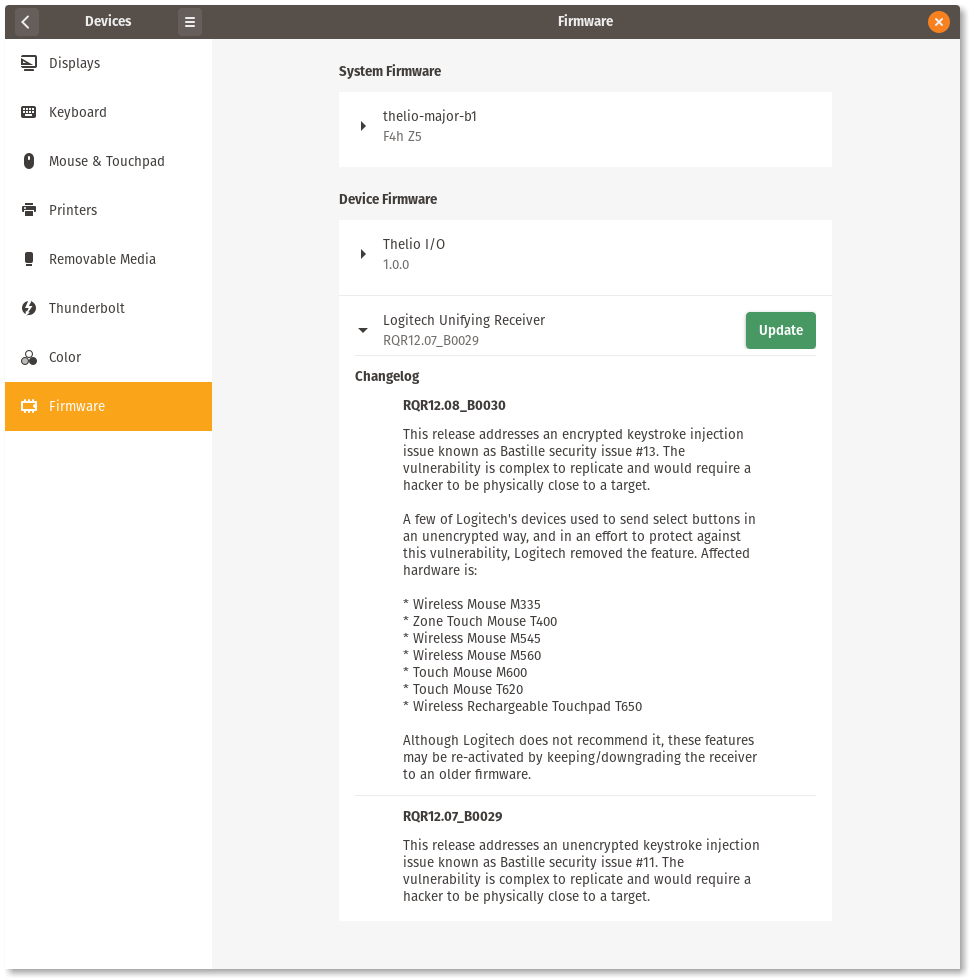Click the Wireless Mouse M335 list entry
The width and height of the screenshot is (969, 978).
[472, 604]
